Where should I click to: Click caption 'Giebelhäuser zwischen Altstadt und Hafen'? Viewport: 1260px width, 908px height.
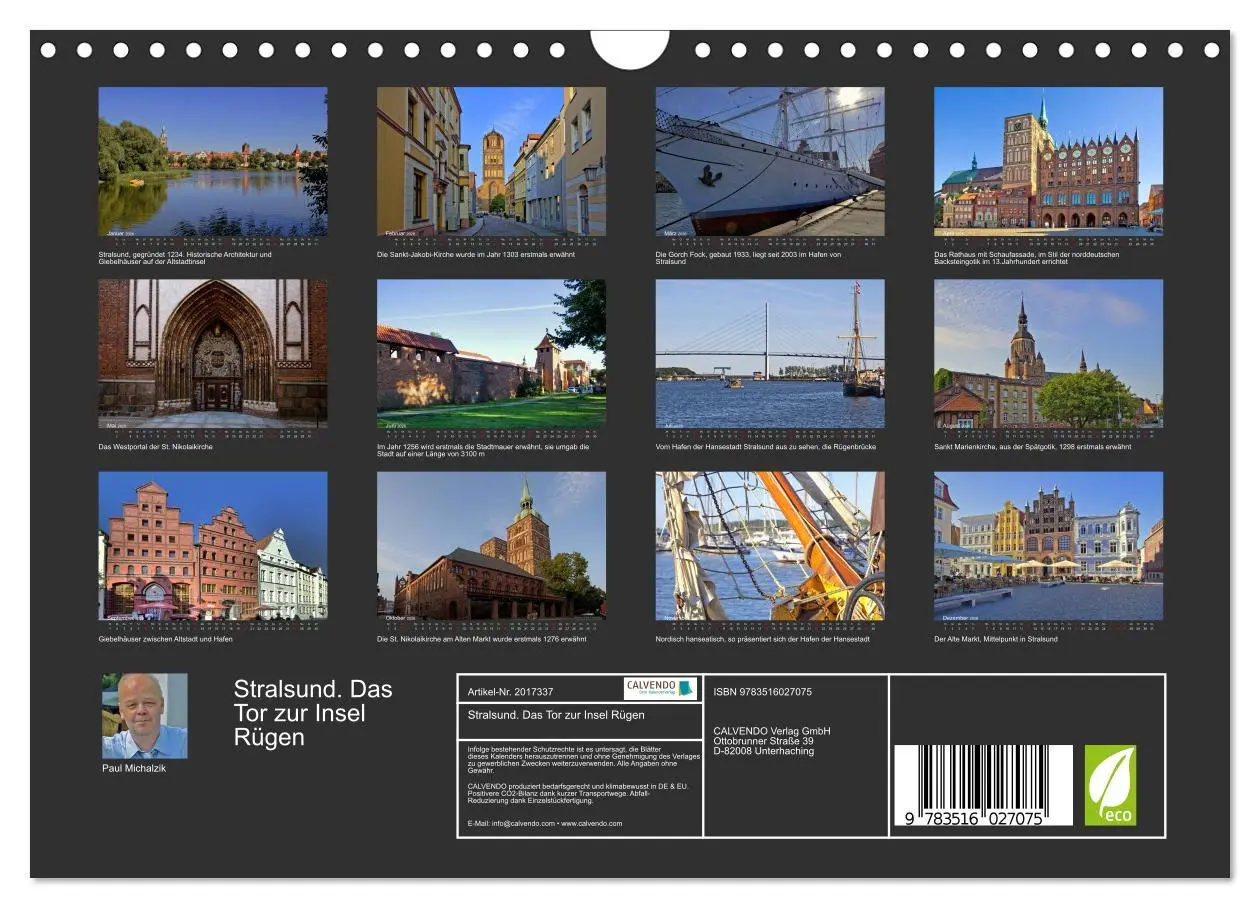165,639
